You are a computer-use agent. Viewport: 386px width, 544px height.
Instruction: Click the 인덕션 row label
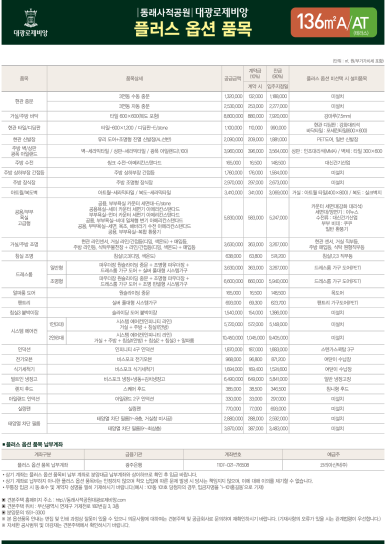click(24, 349)
